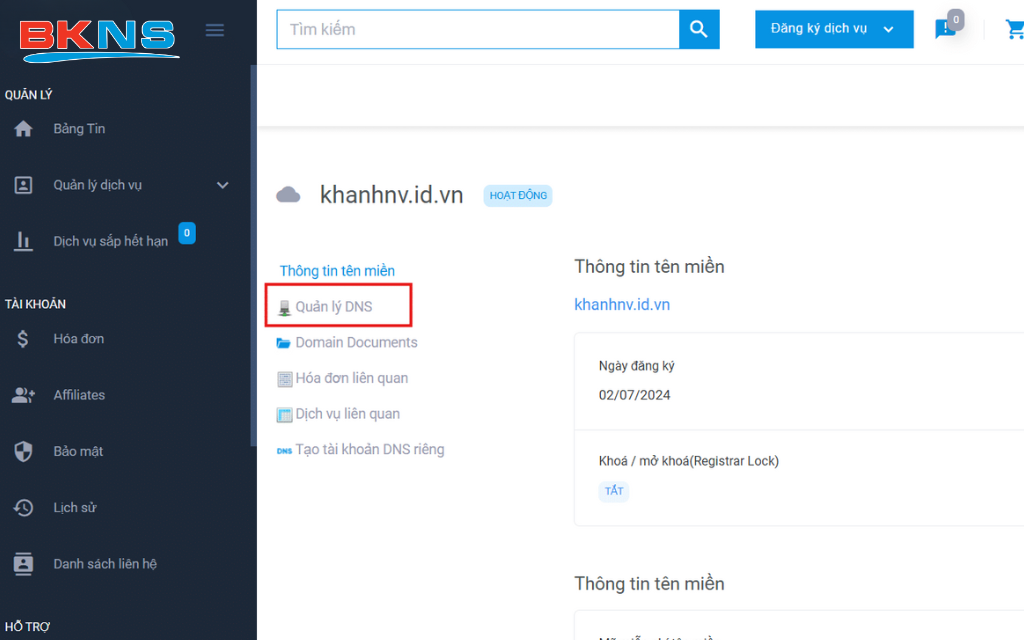This screenshot has height=640, width=1024.
Task: Click the Bảo mật shield icon
Action: (x=23, y=451)
